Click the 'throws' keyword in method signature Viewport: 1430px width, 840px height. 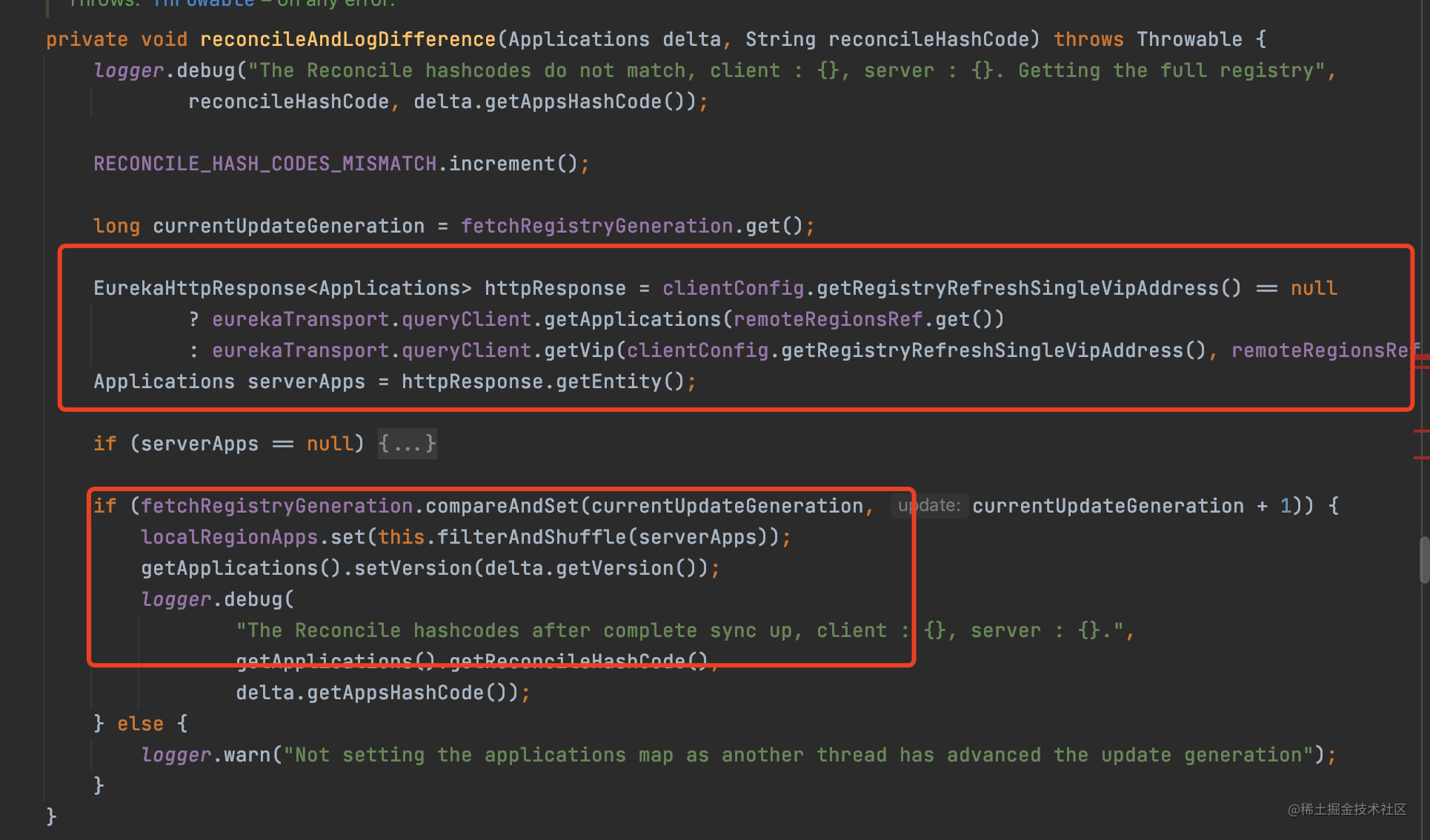point(1088,39)
